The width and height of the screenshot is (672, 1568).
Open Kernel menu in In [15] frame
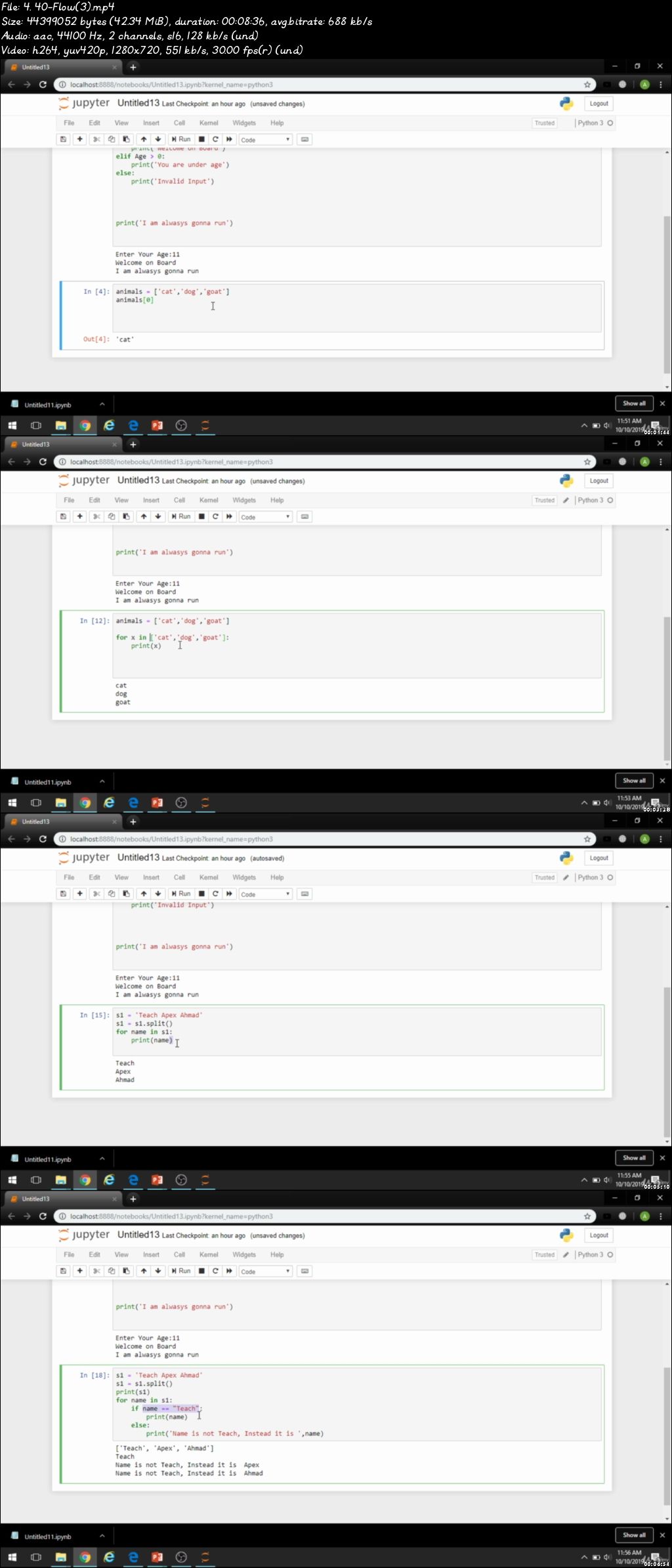pyautogui.click(x=209, y=877)
